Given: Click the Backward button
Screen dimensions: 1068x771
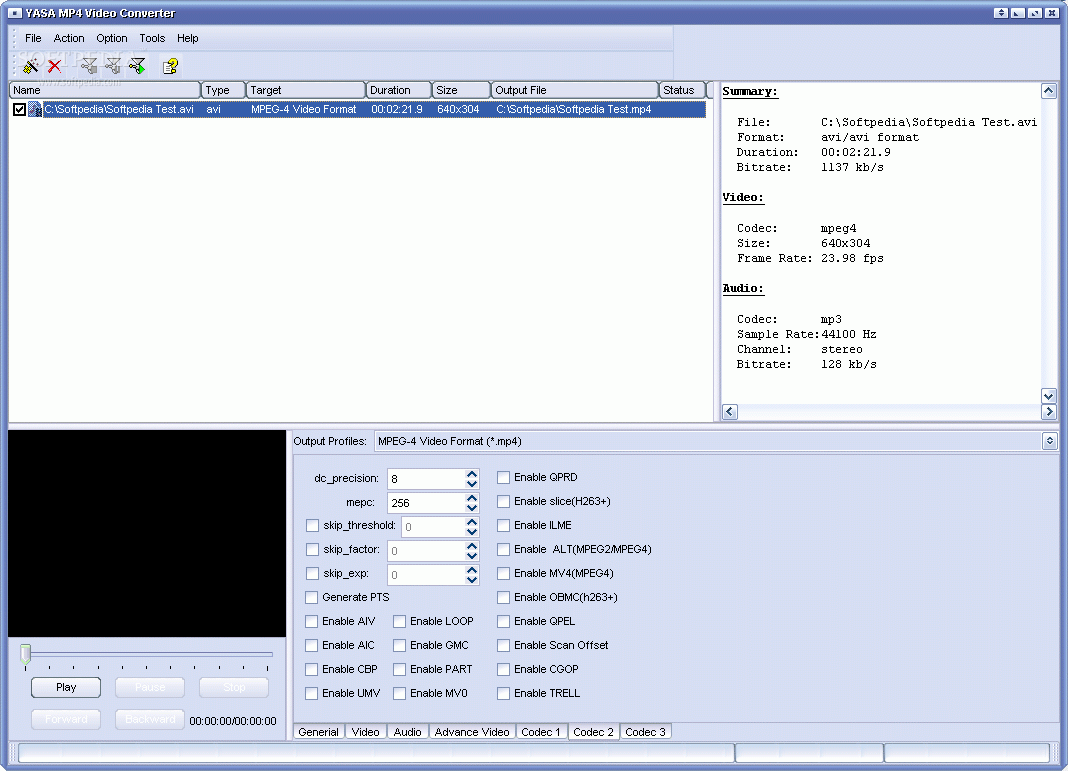Looking at the screenshot, I should (x=150, y=719).
